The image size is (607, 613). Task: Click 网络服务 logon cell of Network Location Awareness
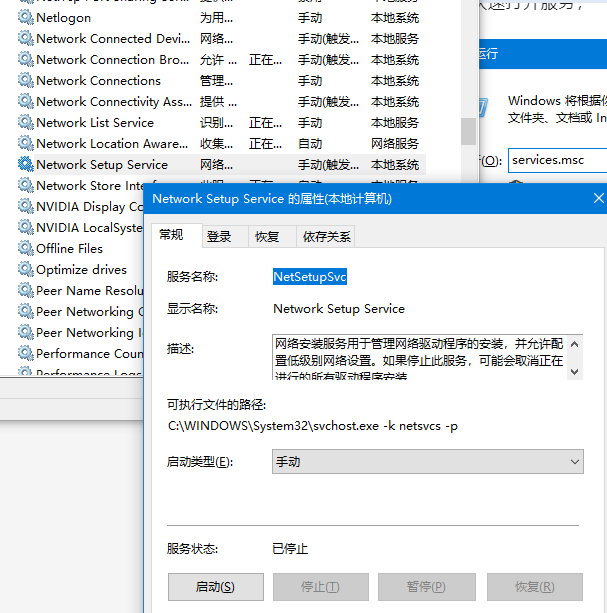395,143
